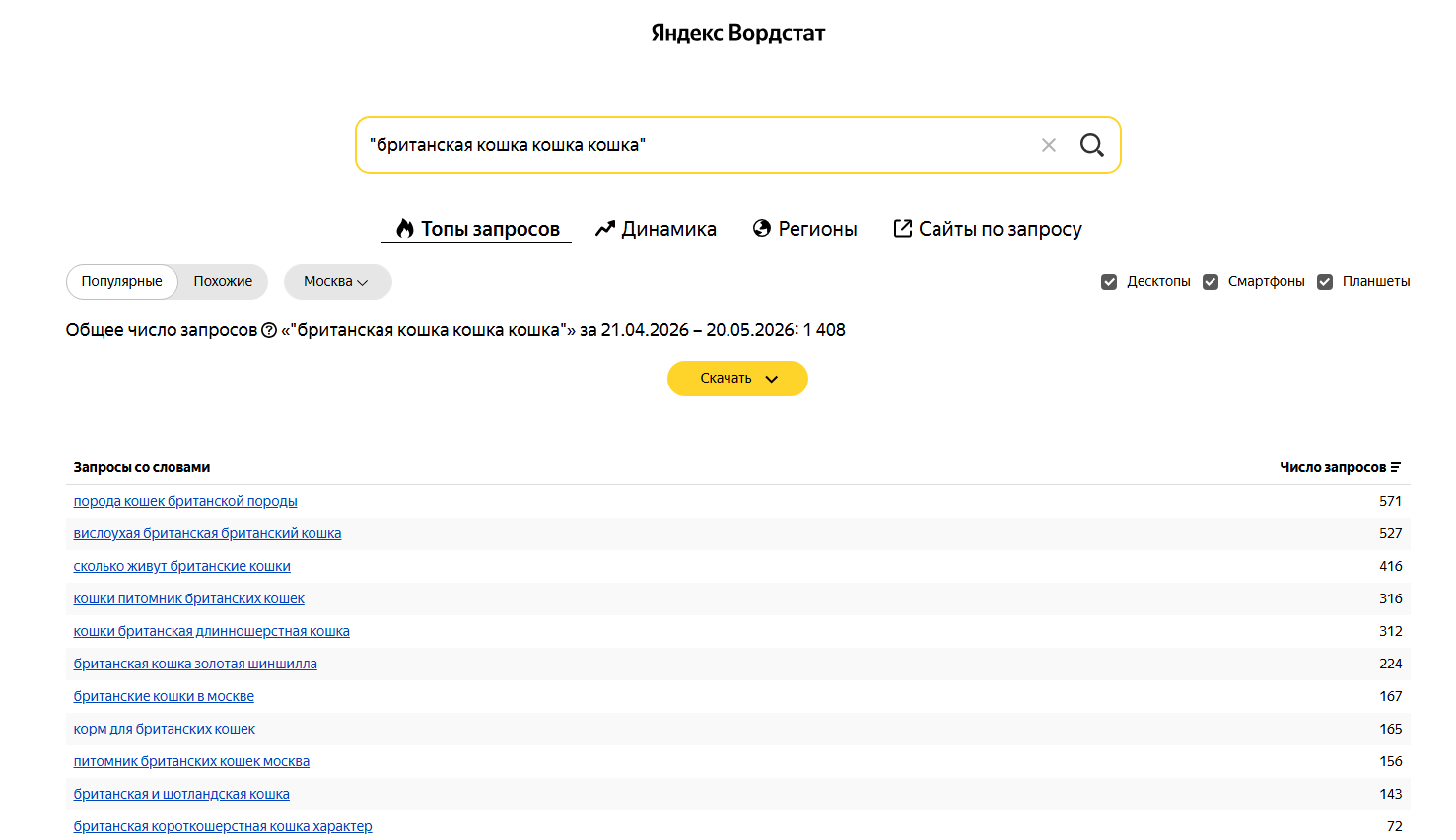
Task: Click inside the search query input field
Action: pyautogui.click(x=695, y=145)
